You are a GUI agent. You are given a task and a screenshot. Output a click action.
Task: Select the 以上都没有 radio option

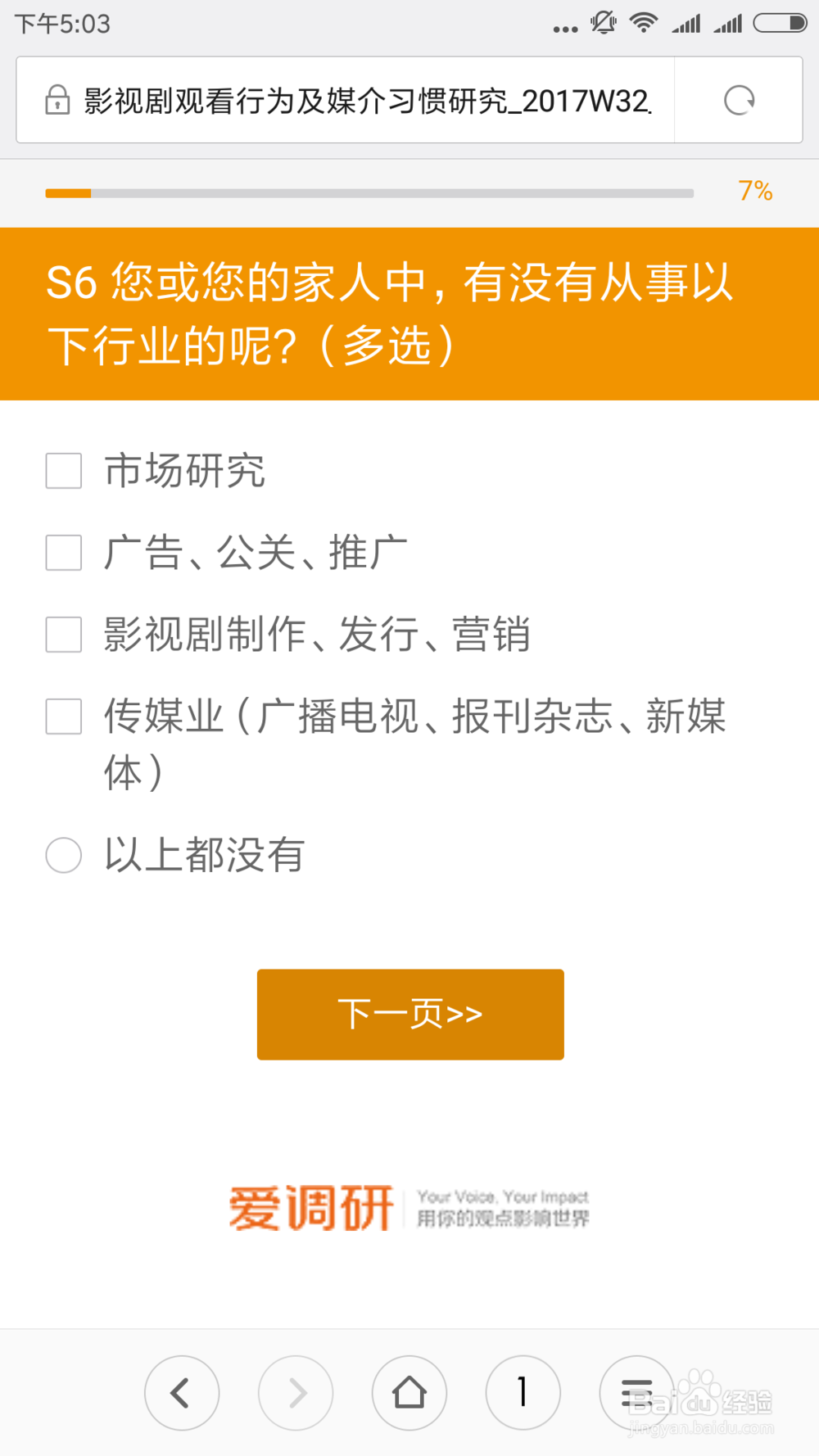[x=64, y=855]
